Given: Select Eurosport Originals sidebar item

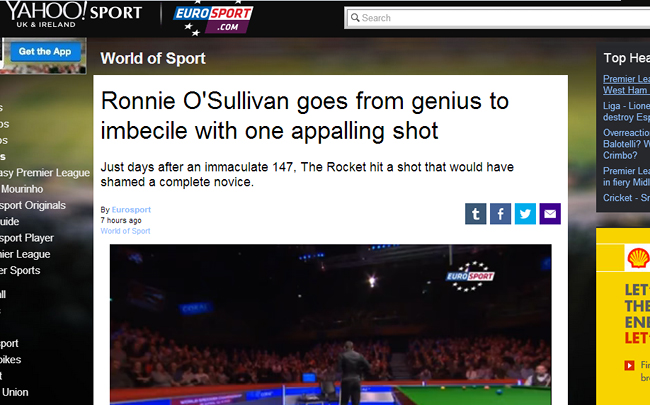Looking at the screenshot, I should coord(32,205).
